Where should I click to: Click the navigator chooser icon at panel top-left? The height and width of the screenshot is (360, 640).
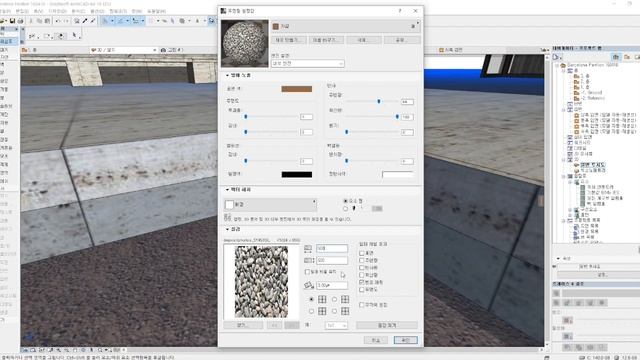tap(557, 57)
